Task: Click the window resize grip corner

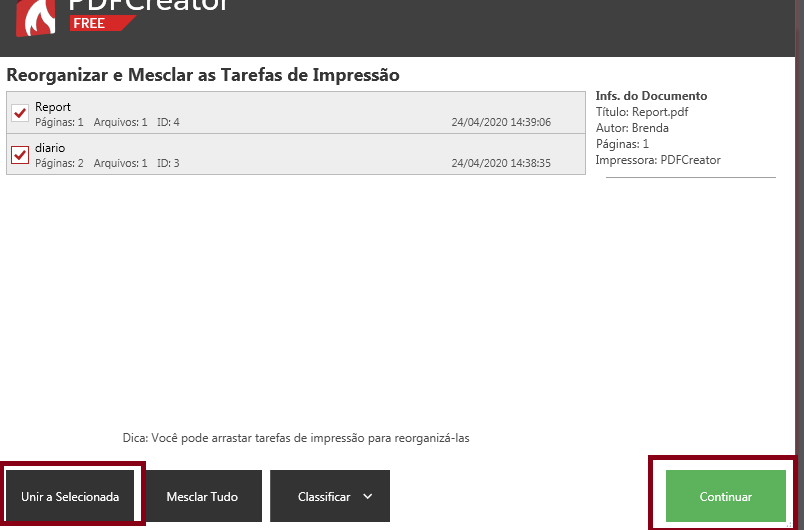Action: (x=790, y=524)
